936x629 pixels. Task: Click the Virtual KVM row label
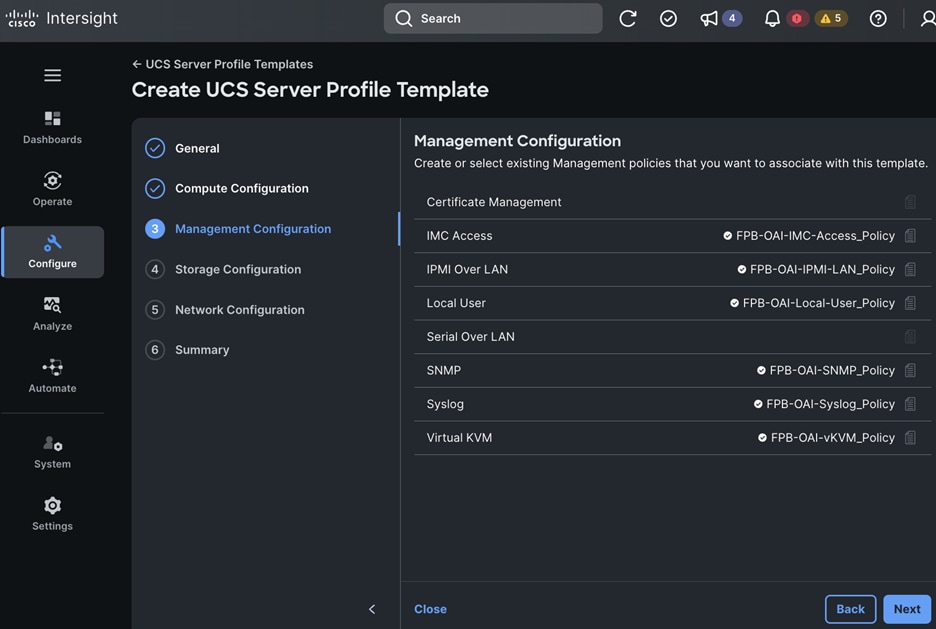coord(459,438)
